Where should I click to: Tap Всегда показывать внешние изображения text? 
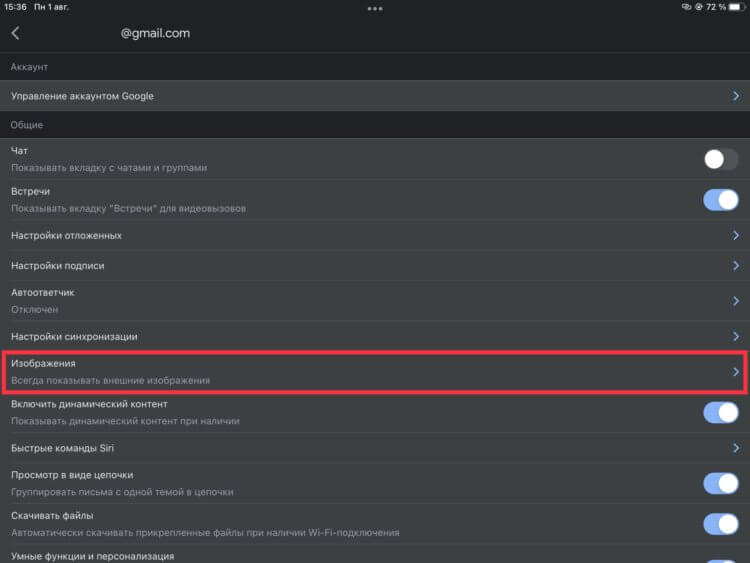tap(110, 380)
